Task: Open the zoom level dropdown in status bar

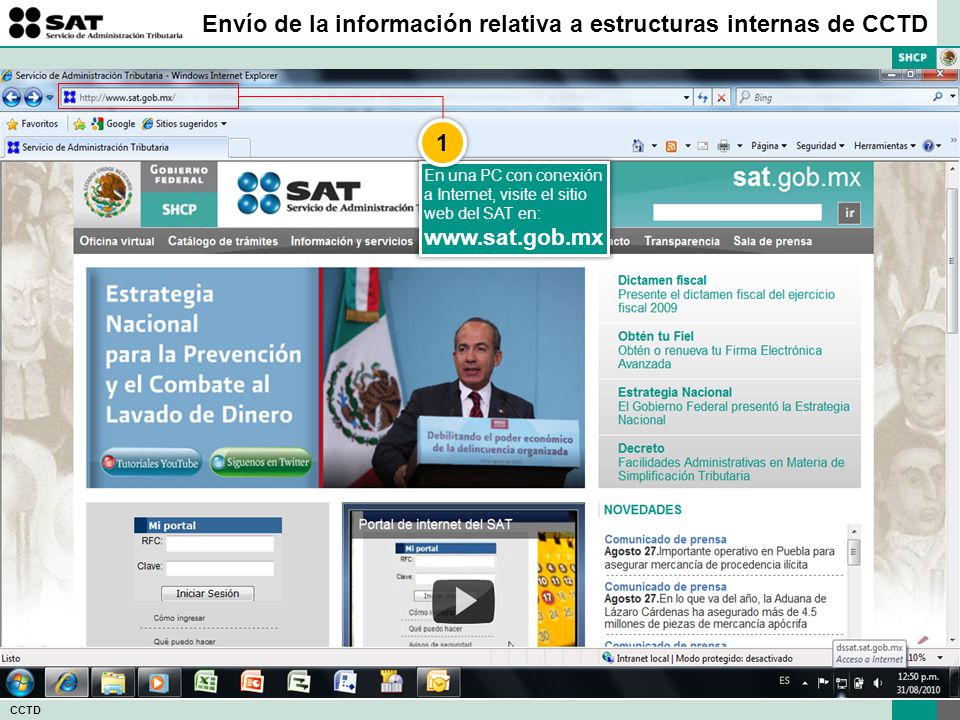Action: [940, 658]
